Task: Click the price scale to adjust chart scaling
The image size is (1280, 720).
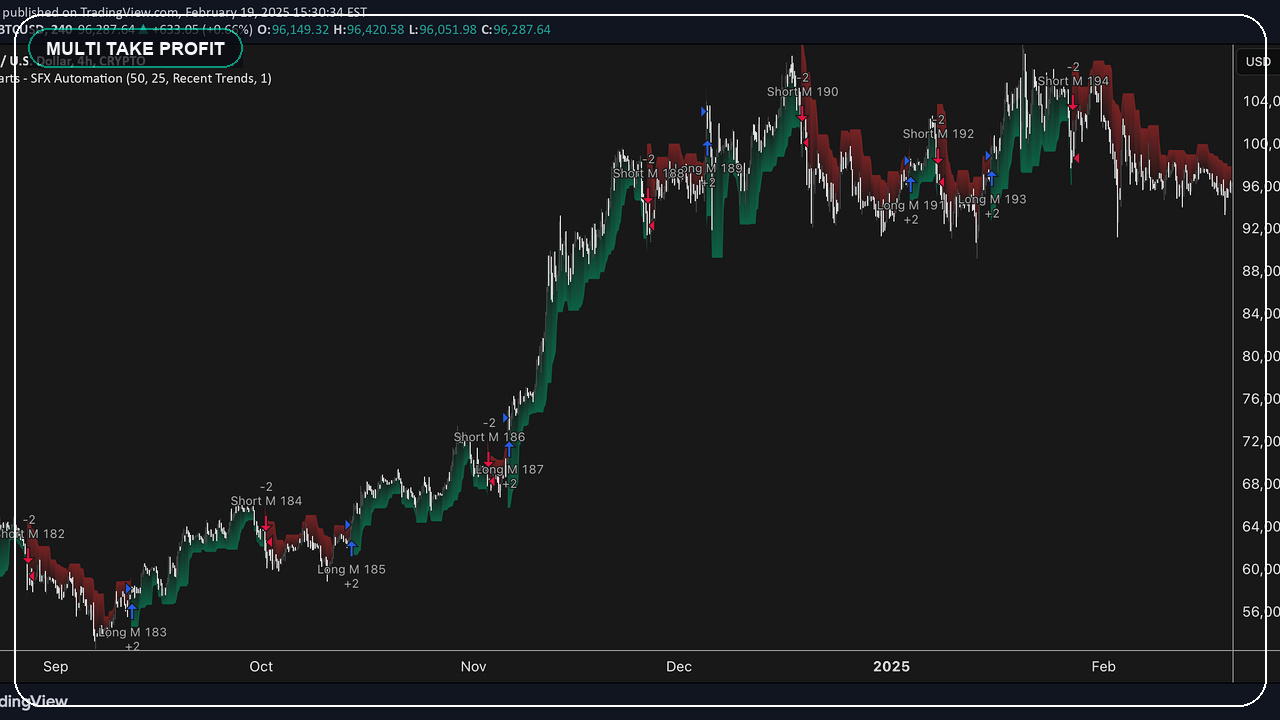Action: [1257, 350]
